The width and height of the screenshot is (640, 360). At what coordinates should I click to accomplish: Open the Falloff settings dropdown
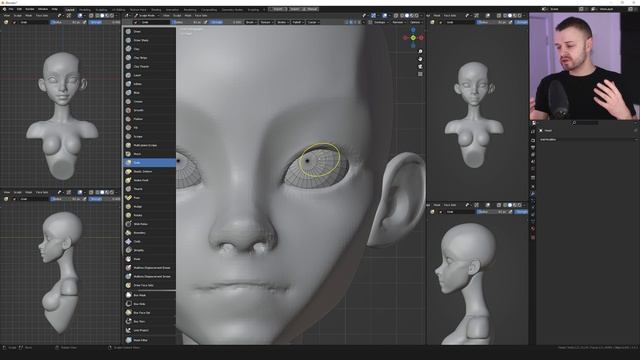pos(297,22)
